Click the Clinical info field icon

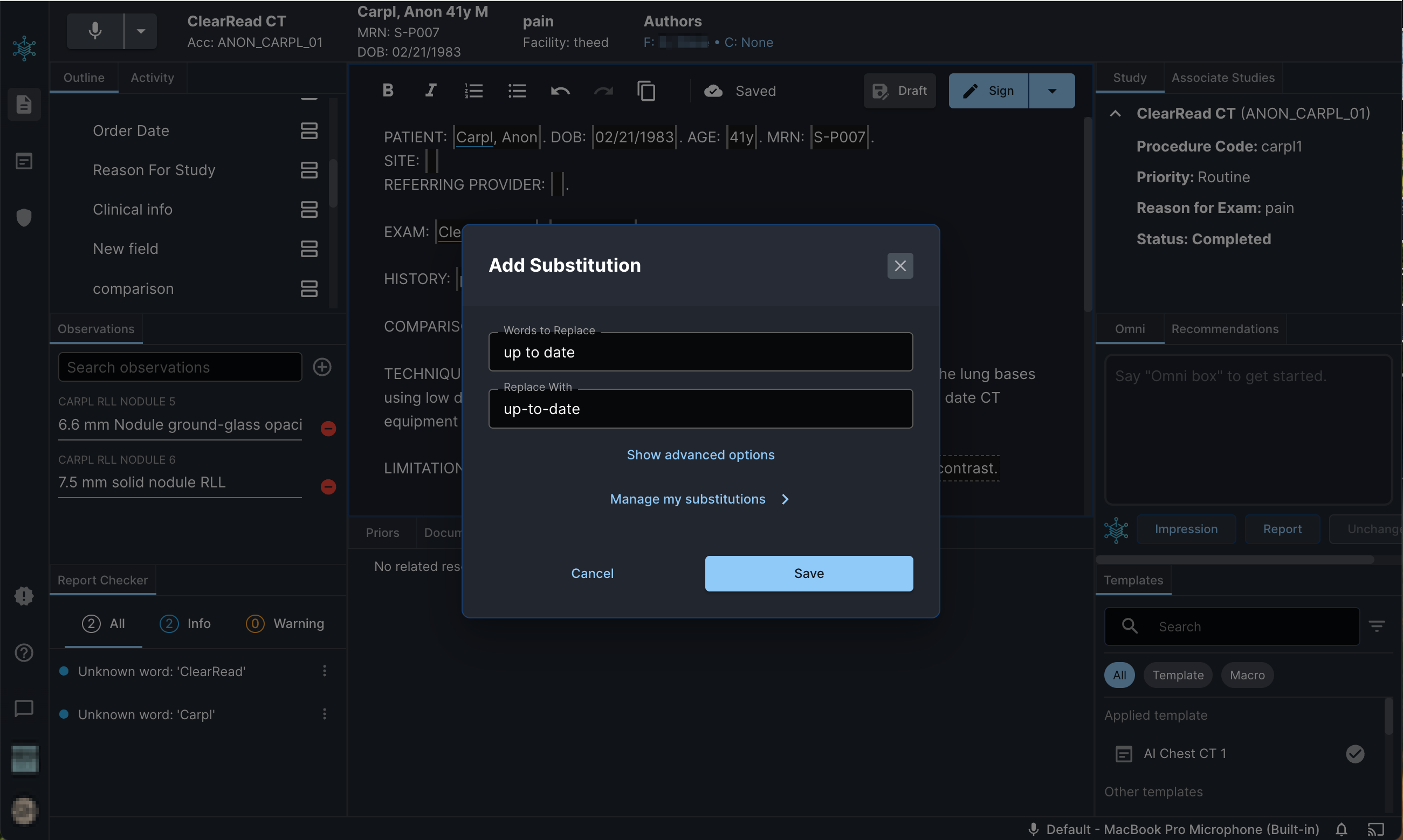309,209
